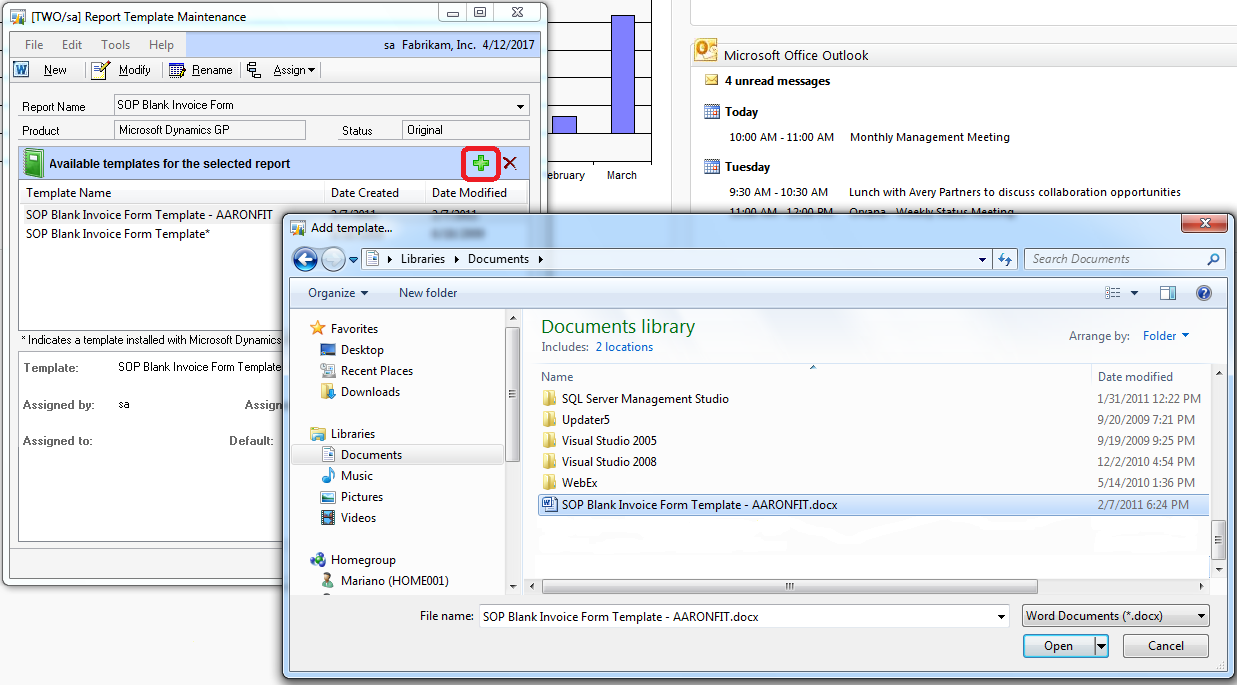Click the Search Documents field
Image resolution: width=1237 pixels, height=685 pixels.
click(x=1115, y=259)
